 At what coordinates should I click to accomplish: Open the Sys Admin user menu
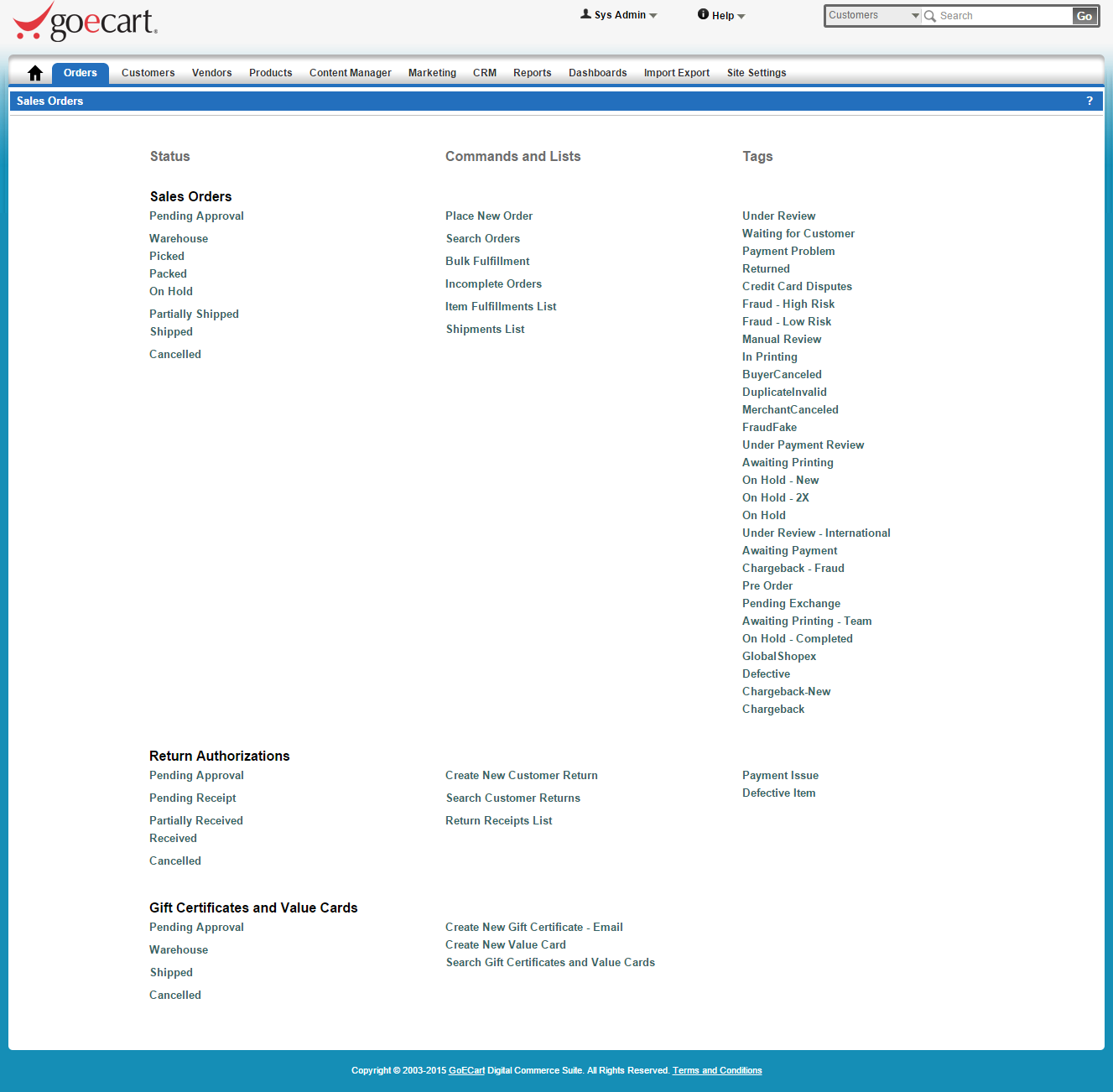[x=619, y=15]
